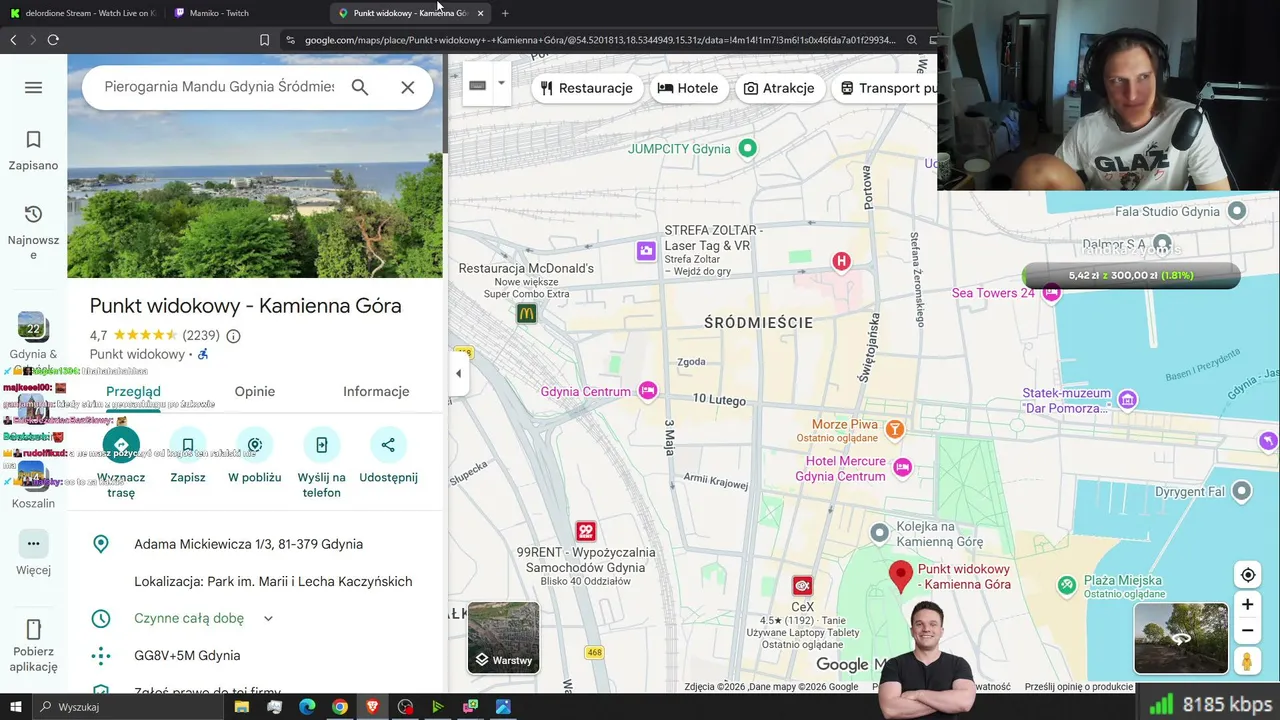Click the Pierogarnia Mandu search field
The height and width of the screenshot is (720, 1280).
[x=220, y=87]
